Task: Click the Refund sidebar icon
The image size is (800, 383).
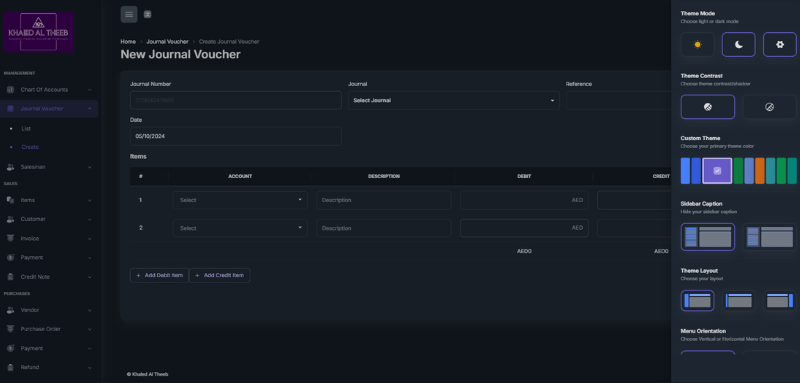Action: coord(10,367)
